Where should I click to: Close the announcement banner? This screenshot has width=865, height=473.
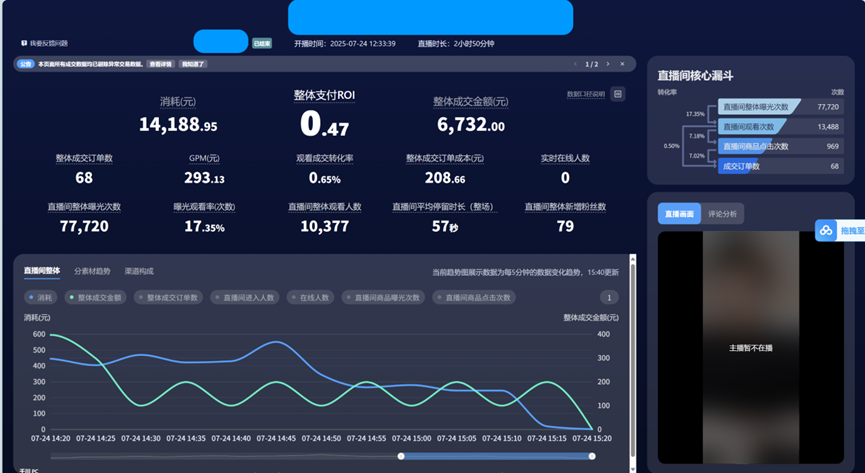622,64
